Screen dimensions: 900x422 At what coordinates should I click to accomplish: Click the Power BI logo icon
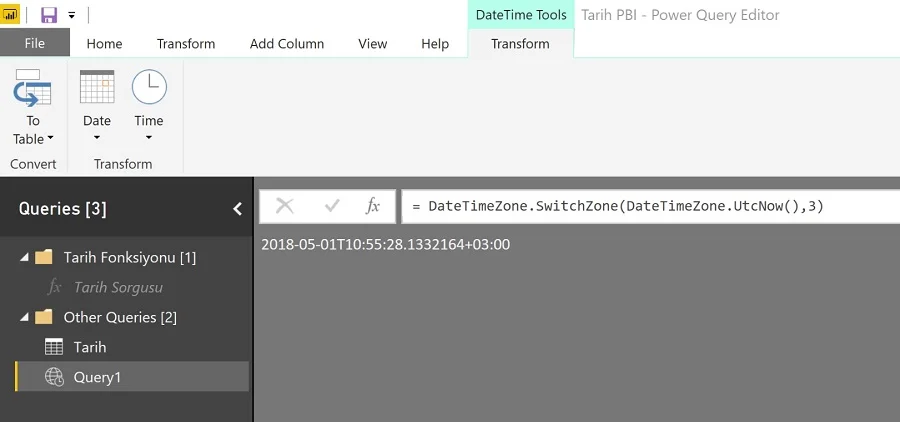(x=12, y=15)
